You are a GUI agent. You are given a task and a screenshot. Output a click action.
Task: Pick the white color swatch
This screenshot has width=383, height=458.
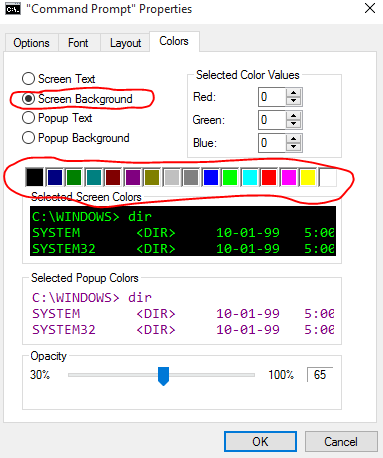click(x=328, y=177)
